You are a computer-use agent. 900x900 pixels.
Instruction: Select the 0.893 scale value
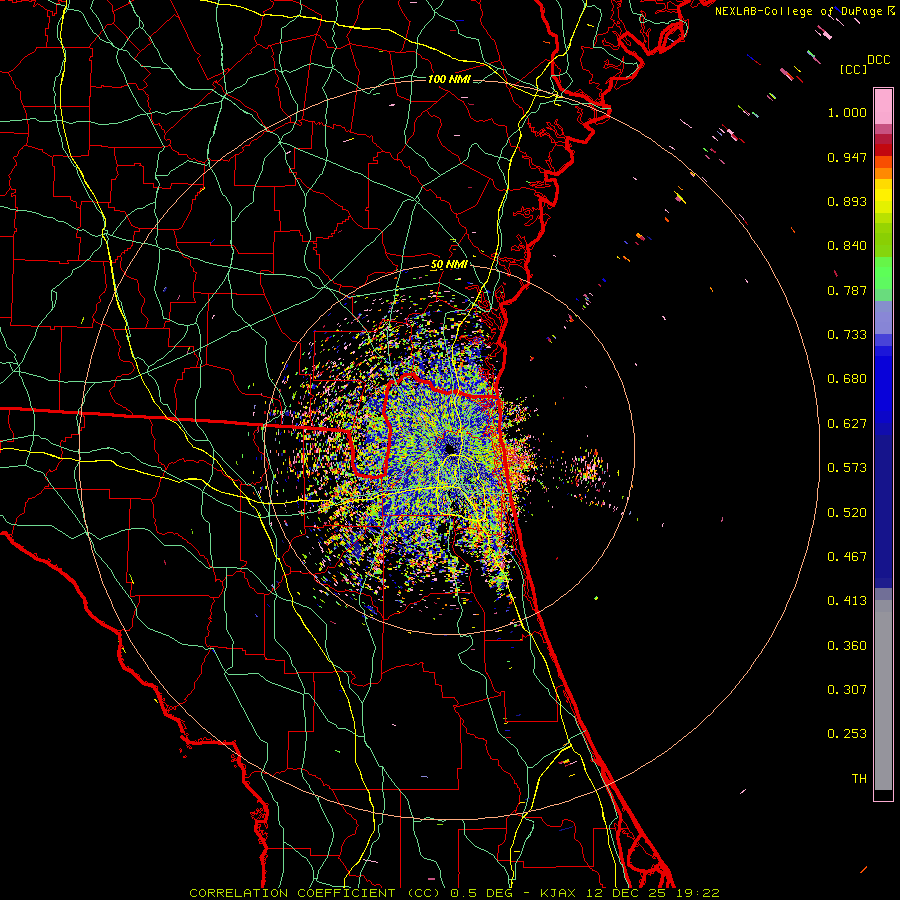coord(847,201)
